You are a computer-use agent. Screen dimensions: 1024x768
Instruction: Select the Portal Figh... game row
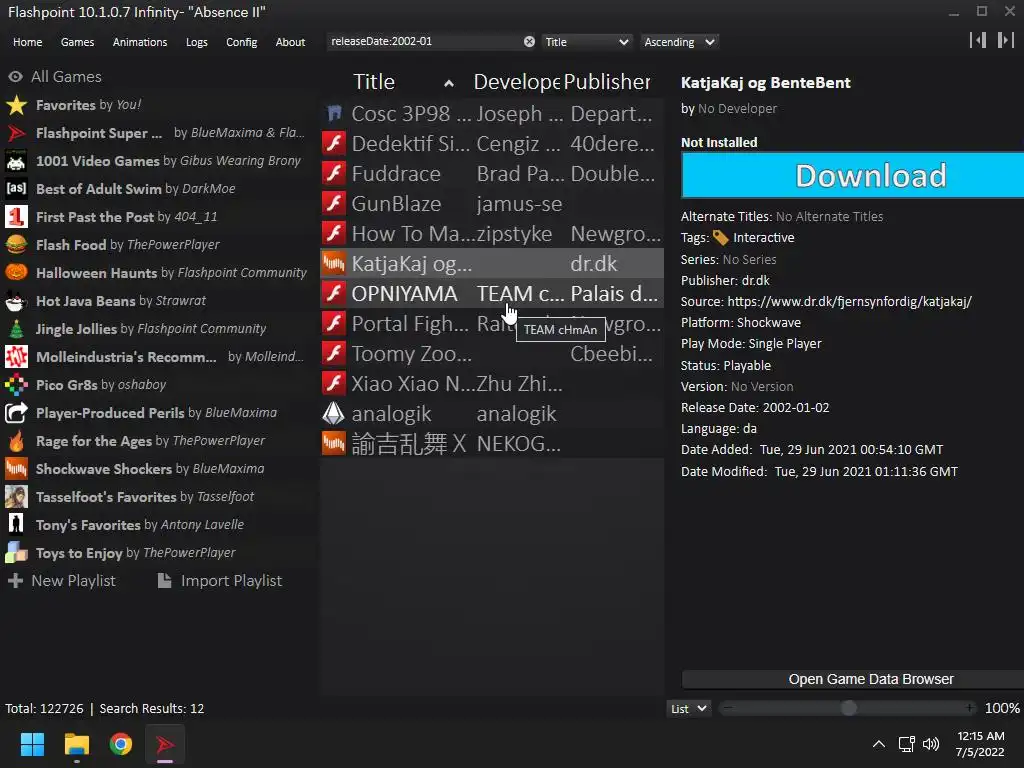(492, 324)
